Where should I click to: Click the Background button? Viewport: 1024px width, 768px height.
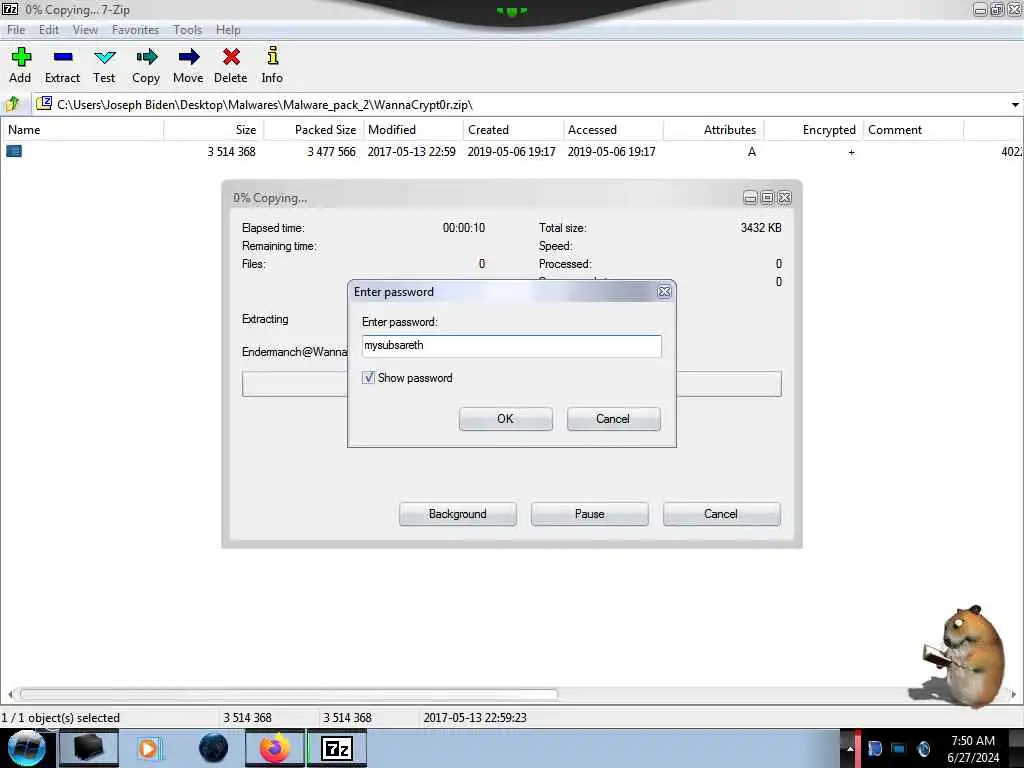tap(458, 514)
